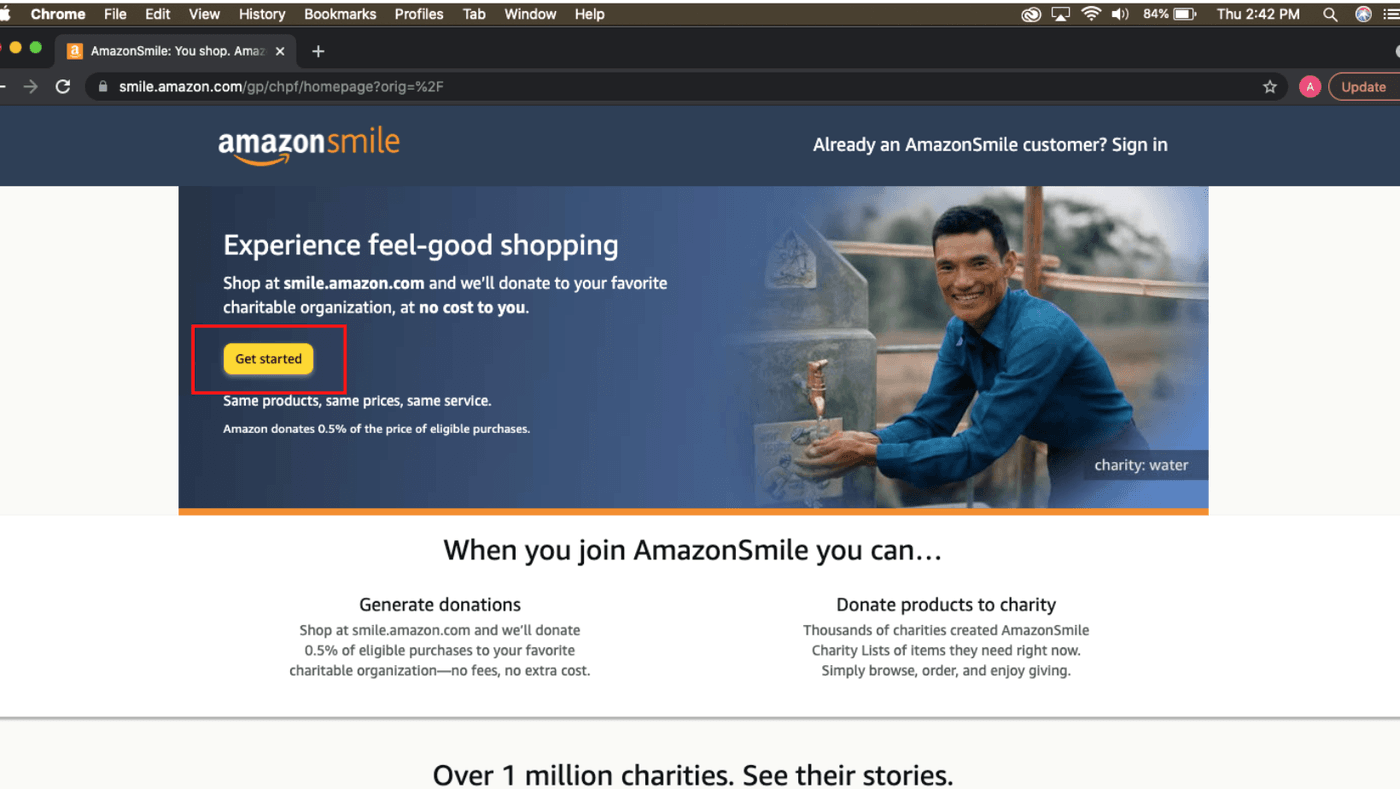1400x789 pixels.
Task: Click the Get started button
Action: [x=268, y=359]
